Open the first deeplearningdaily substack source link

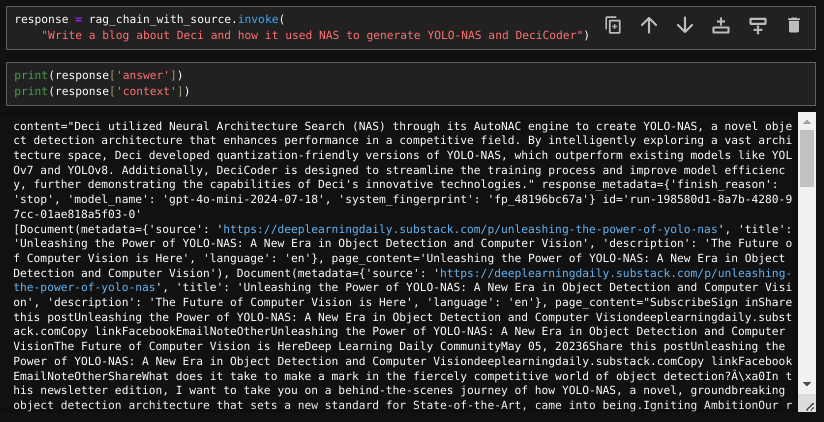point(470,229)
